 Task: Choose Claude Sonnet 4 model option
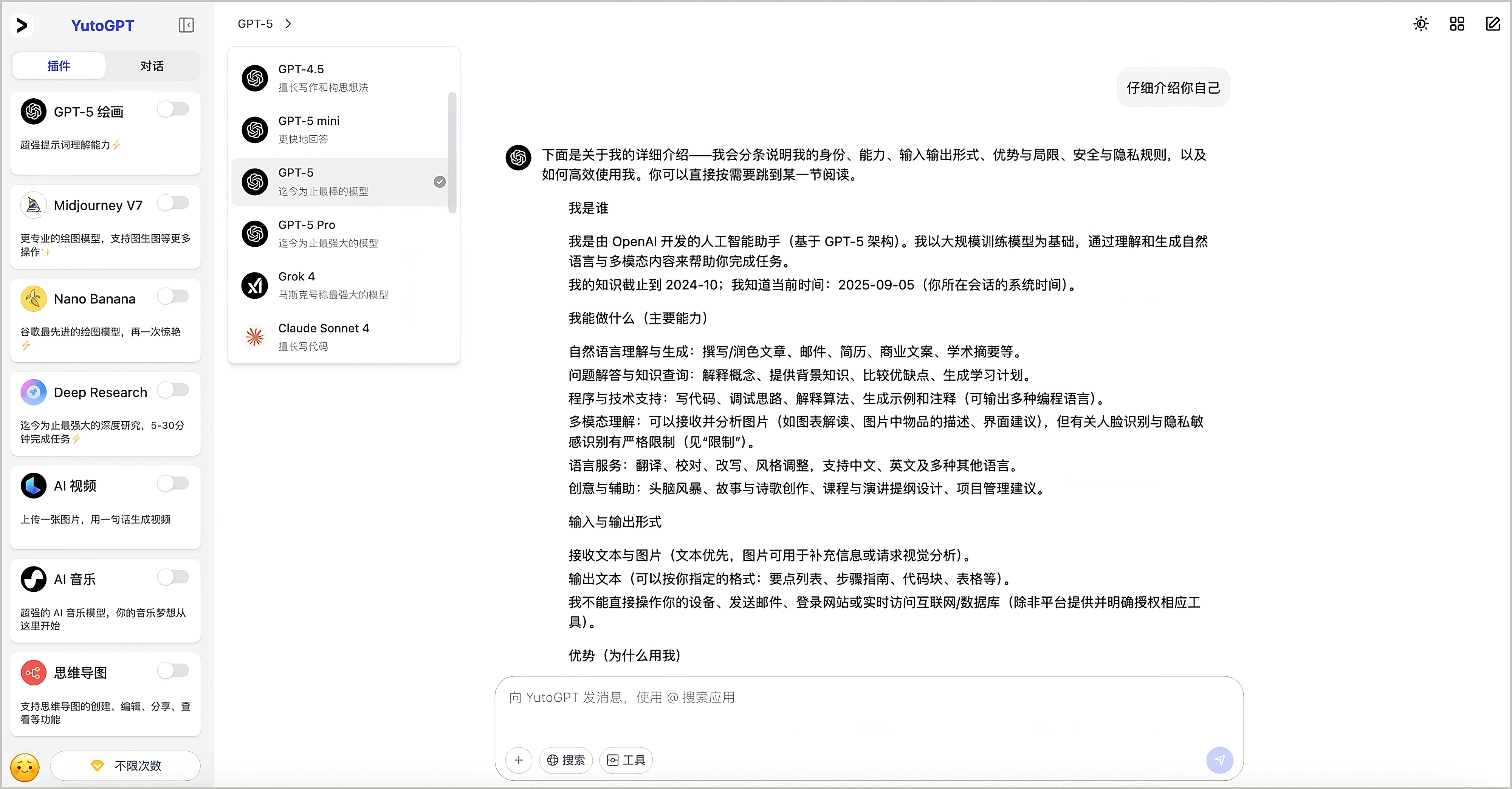coord(341,337)
